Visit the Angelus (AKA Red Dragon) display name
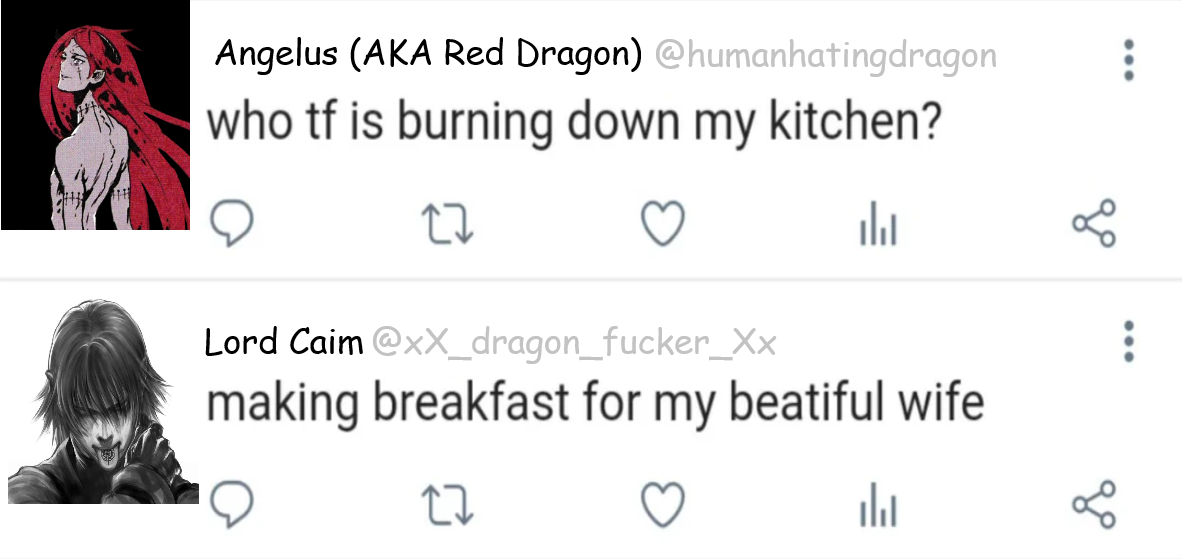 [x=429, y=54]
